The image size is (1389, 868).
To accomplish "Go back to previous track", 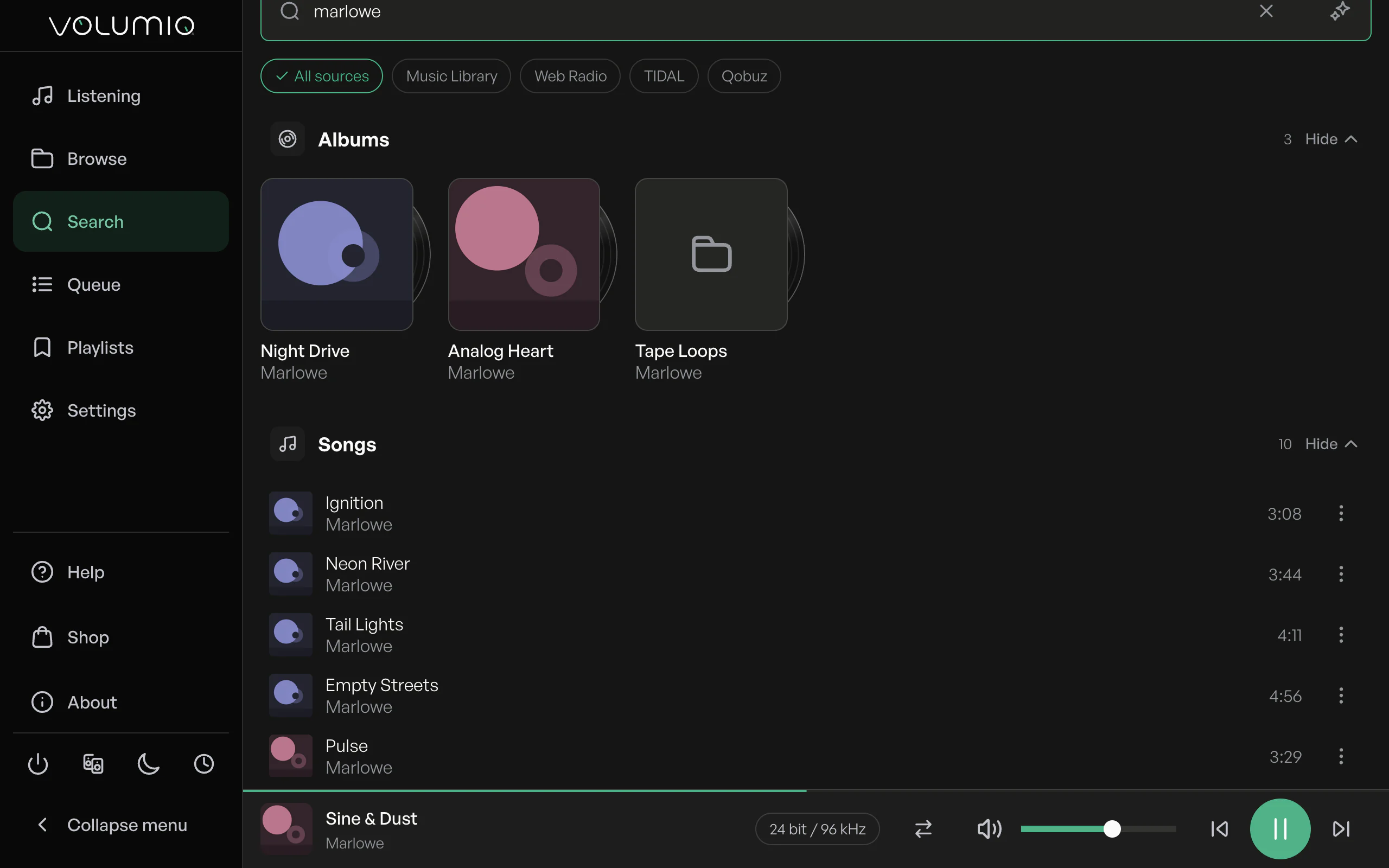I will point(1219,828).
